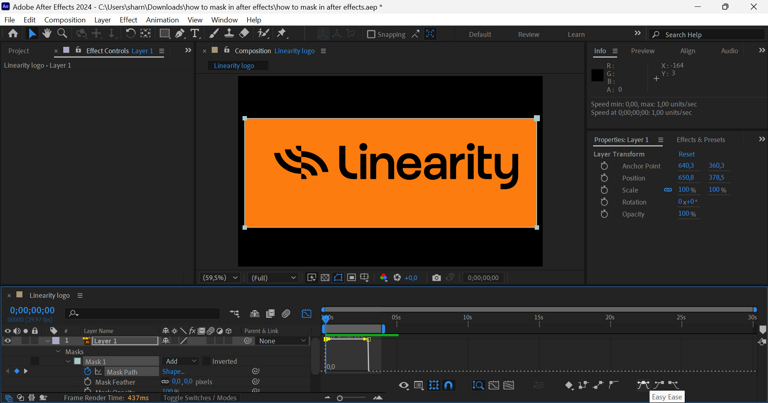Choose graph type eye icon in graph editor
This screenshot has height=403, width=768.
click(x=404, y=385)
